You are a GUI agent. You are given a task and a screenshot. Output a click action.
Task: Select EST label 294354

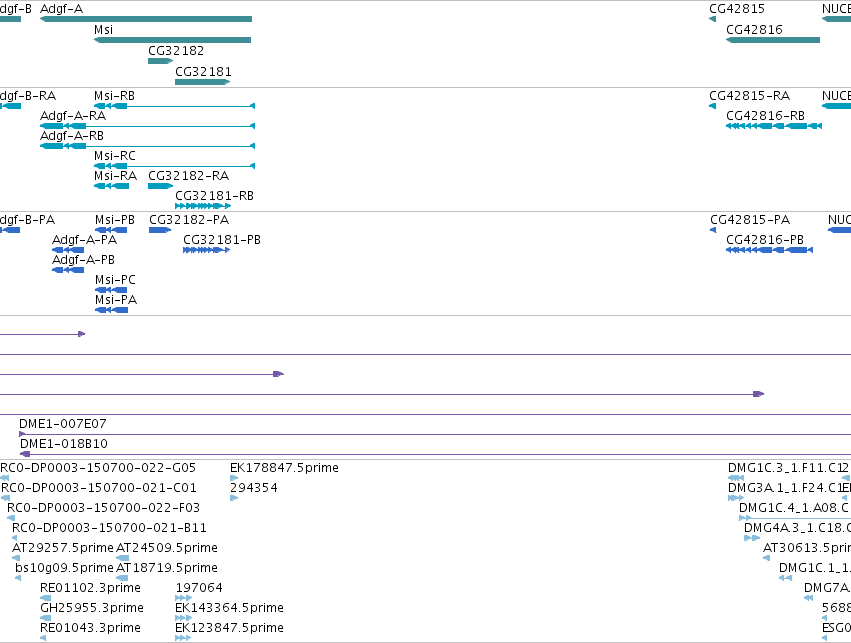(x=254, y=488)
